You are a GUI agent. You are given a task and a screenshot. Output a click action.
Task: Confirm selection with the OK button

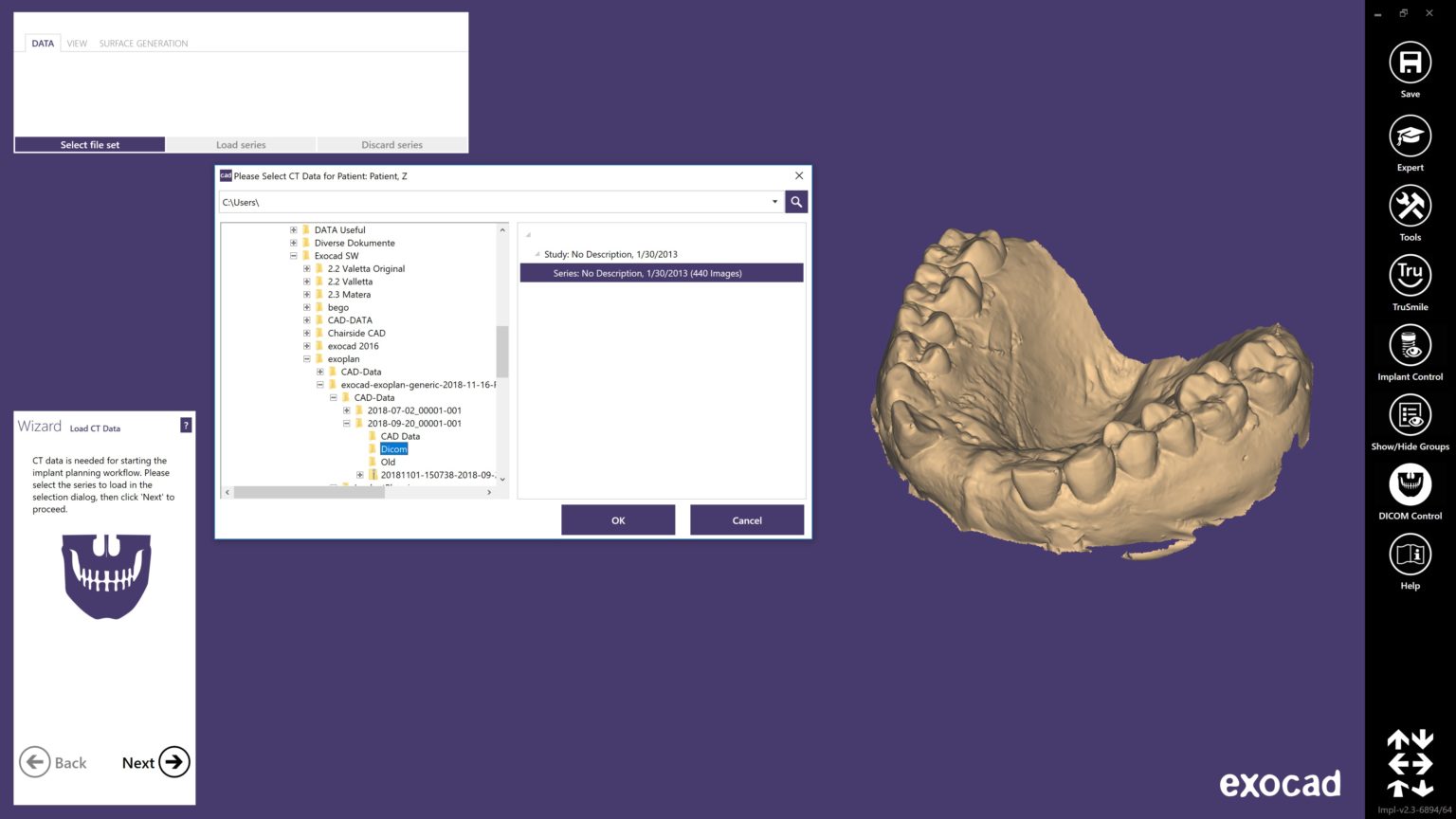tap(618, 519)
